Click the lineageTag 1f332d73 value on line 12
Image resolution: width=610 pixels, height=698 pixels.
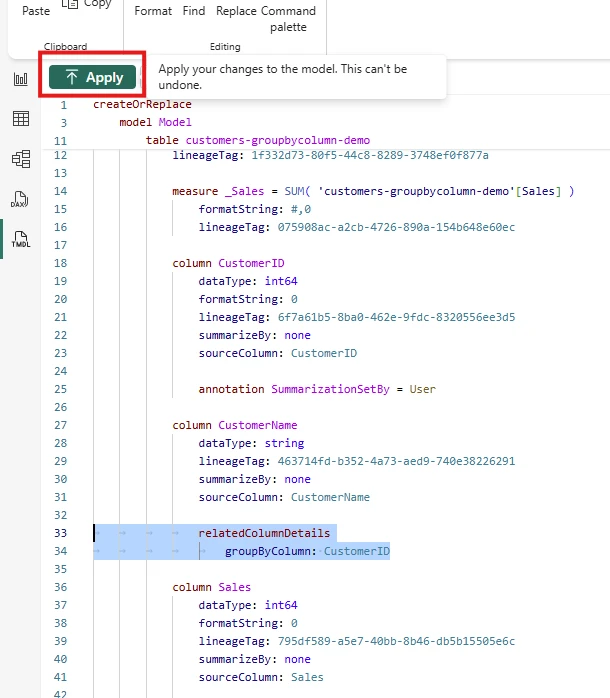(x=370, y=155)
